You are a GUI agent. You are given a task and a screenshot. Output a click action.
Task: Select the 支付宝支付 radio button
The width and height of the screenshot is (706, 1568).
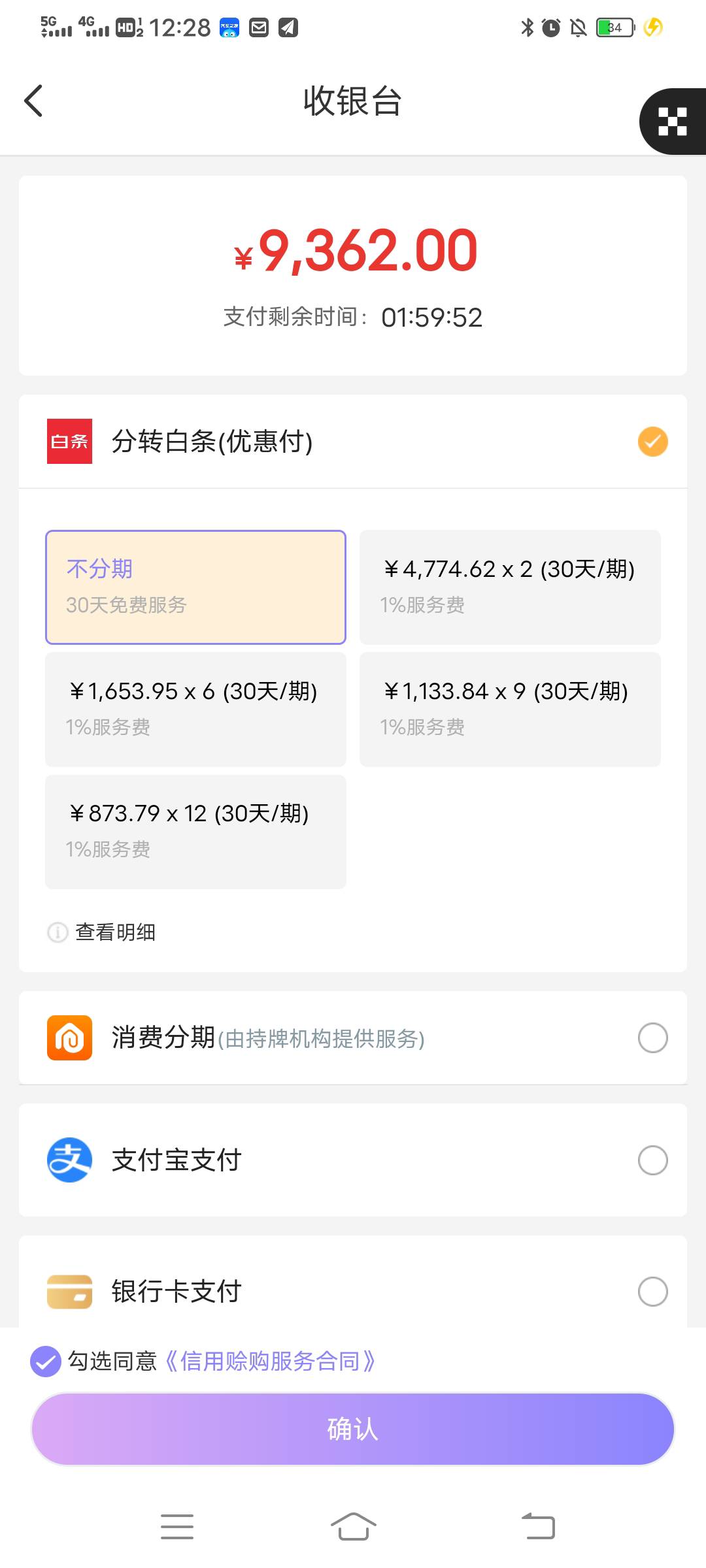652,1160
